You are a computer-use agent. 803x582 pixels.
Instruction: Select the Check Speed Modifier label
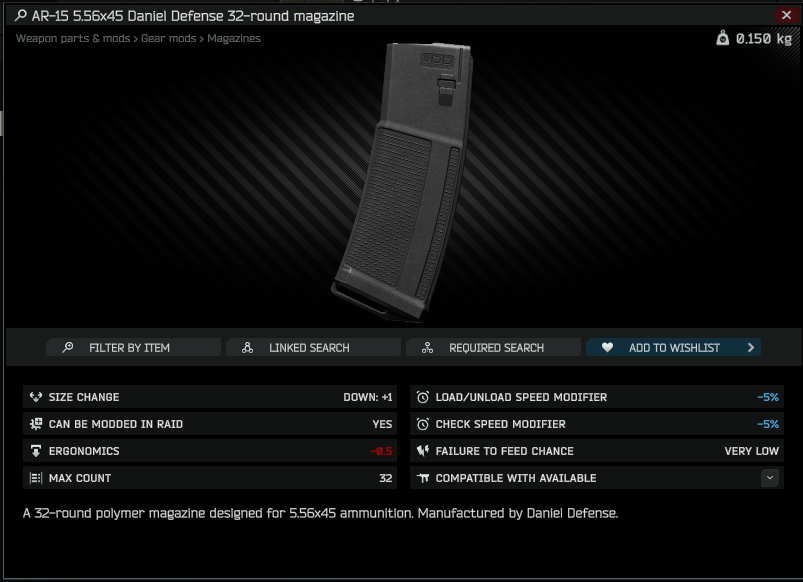[x=500, y=424]
